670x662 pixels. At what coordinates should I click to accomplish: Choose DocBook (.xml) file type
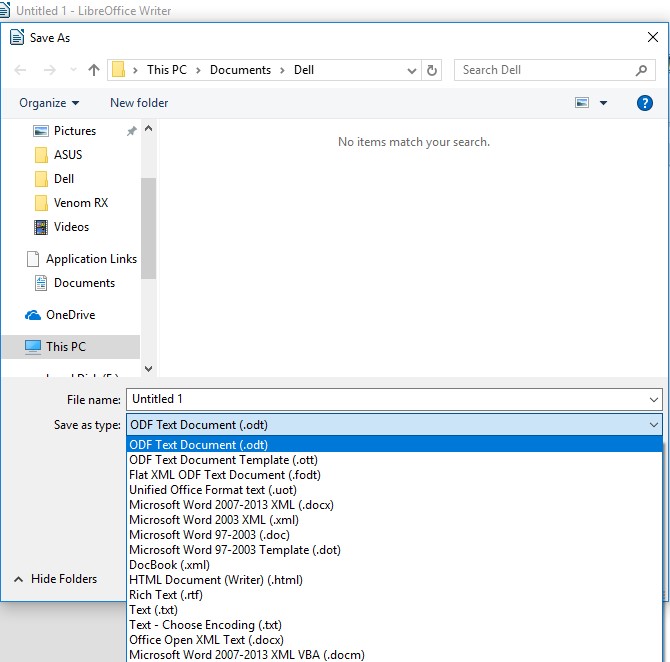(394, 565)
